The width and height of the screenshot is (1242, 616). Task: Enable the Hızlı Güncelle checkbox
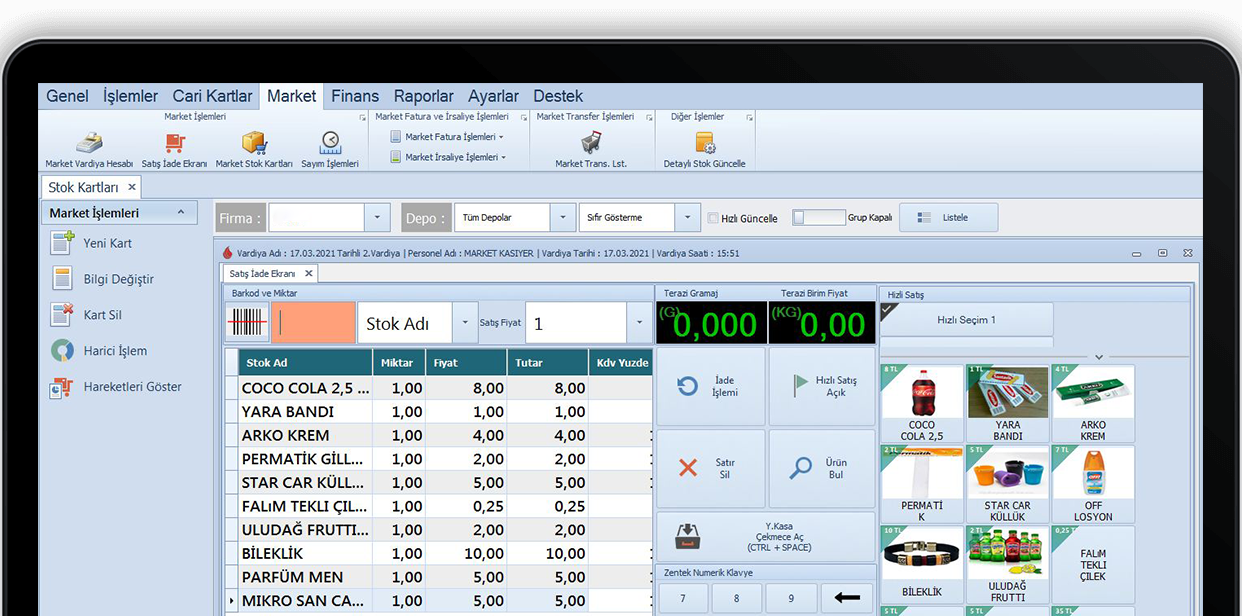click(714, 218)
